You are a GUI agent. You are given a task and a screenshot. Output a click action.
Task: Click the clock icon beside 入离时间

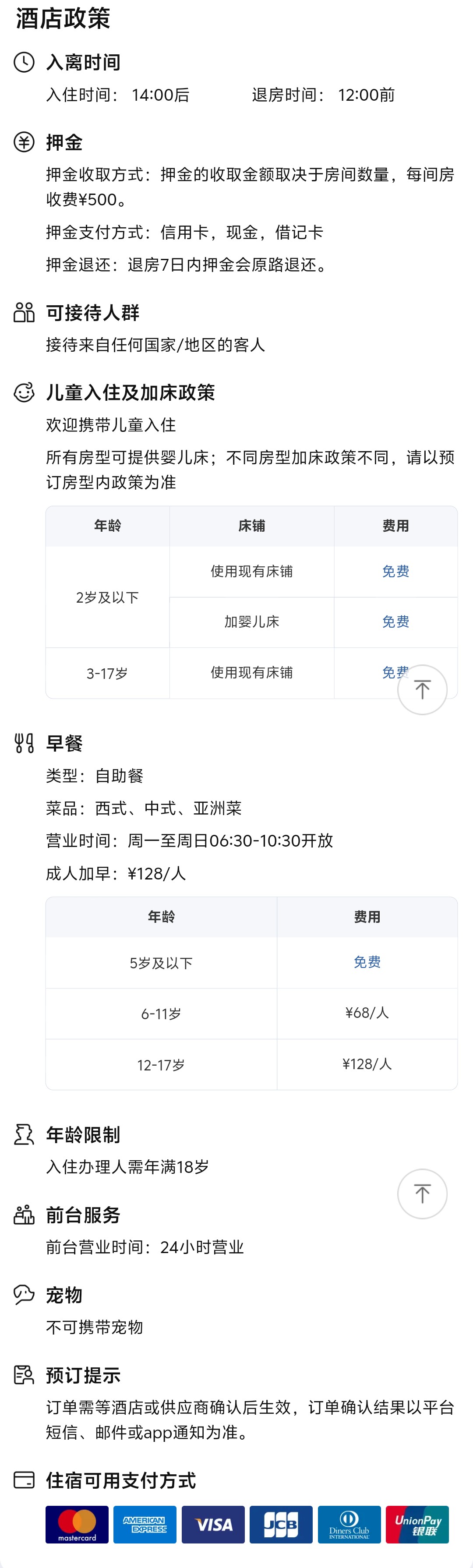(24, 62)
